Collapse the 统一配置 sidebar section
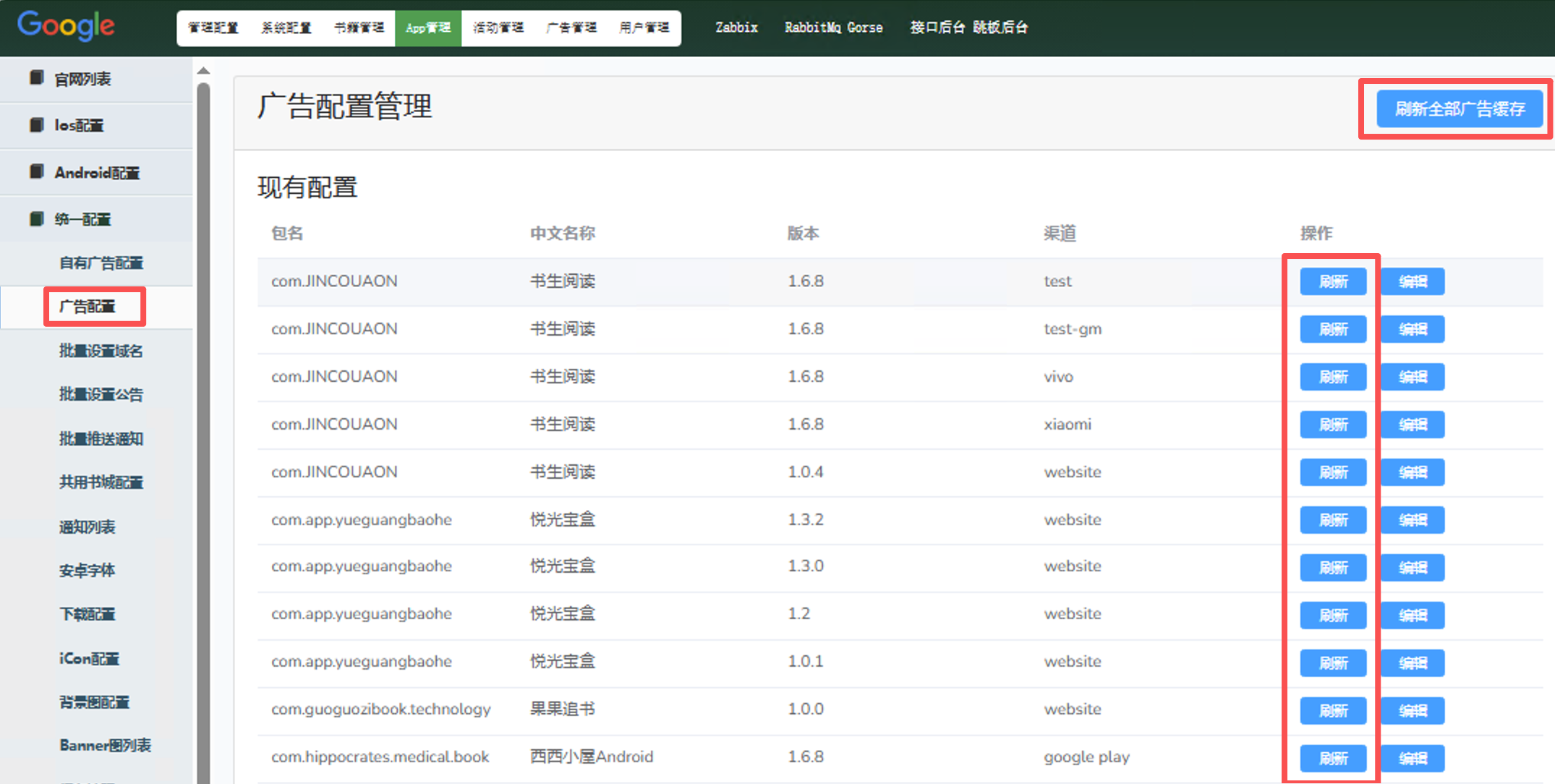1555x784 pixels. pyautogui.click(x=82, y=219)
